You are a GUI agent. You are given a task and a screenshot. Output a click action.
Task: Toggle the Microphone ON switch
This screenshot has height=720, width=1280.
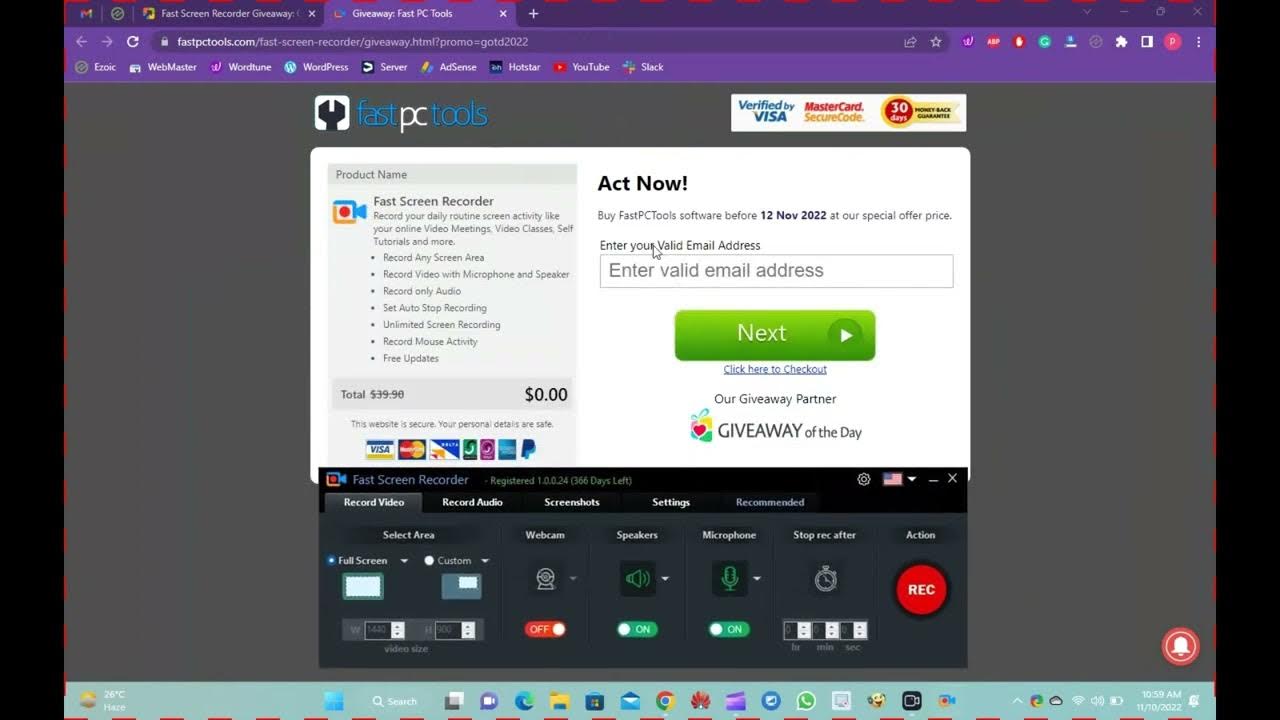pos(729,629)
